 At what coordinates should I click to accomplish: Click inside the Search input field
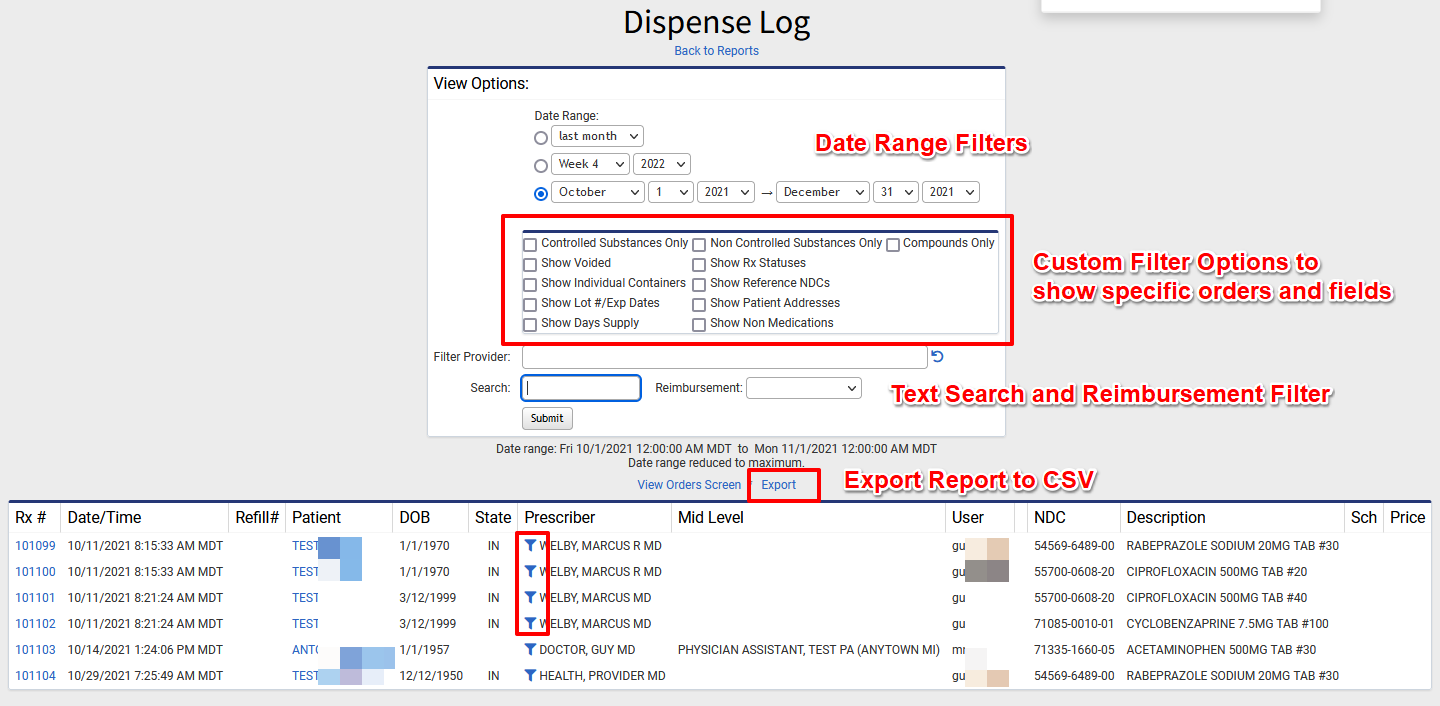[x=580, y=387]
